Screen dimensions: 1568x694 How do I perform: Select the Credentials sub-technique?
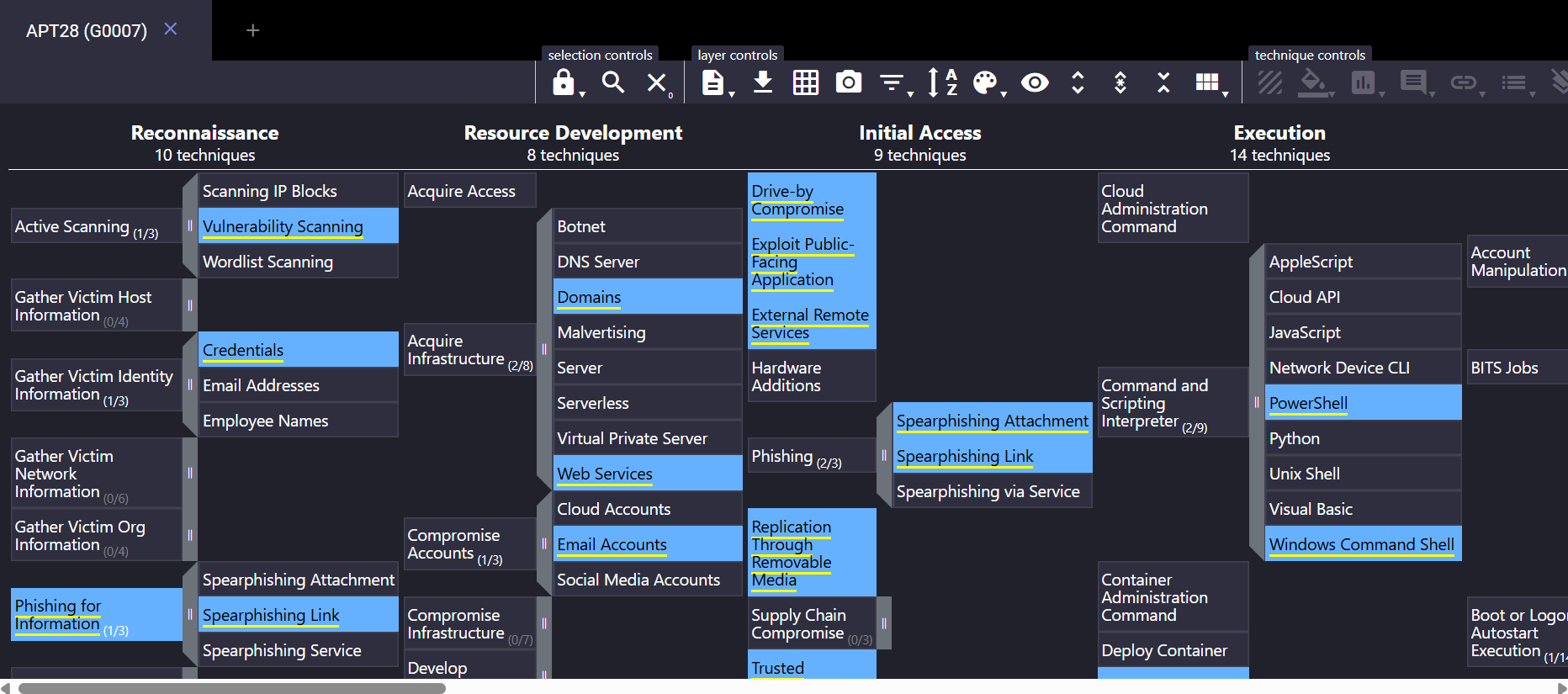coord(299,350)
